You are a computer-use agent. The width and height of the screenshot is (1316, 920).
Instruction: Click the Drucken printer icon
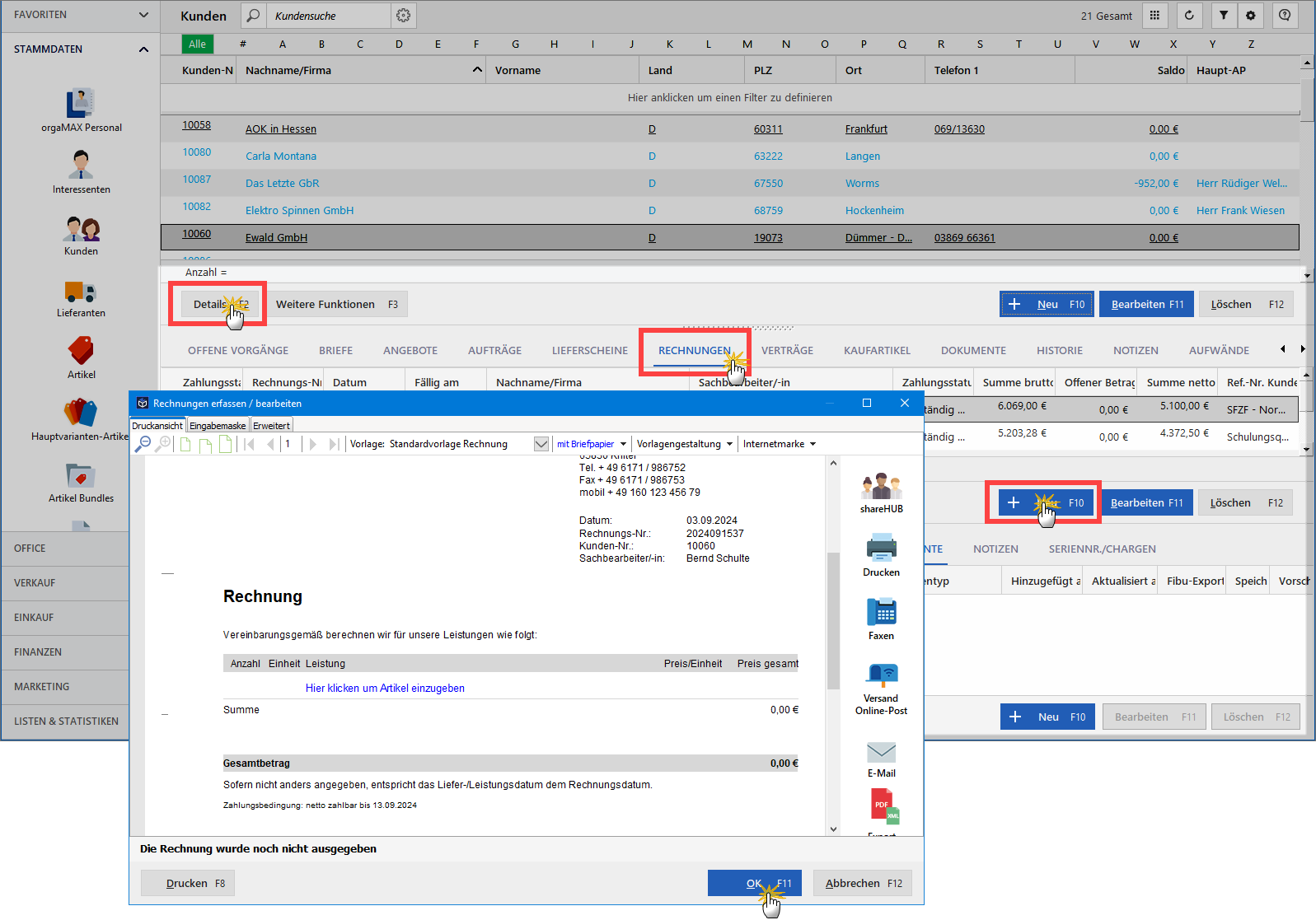pos(881,555)
